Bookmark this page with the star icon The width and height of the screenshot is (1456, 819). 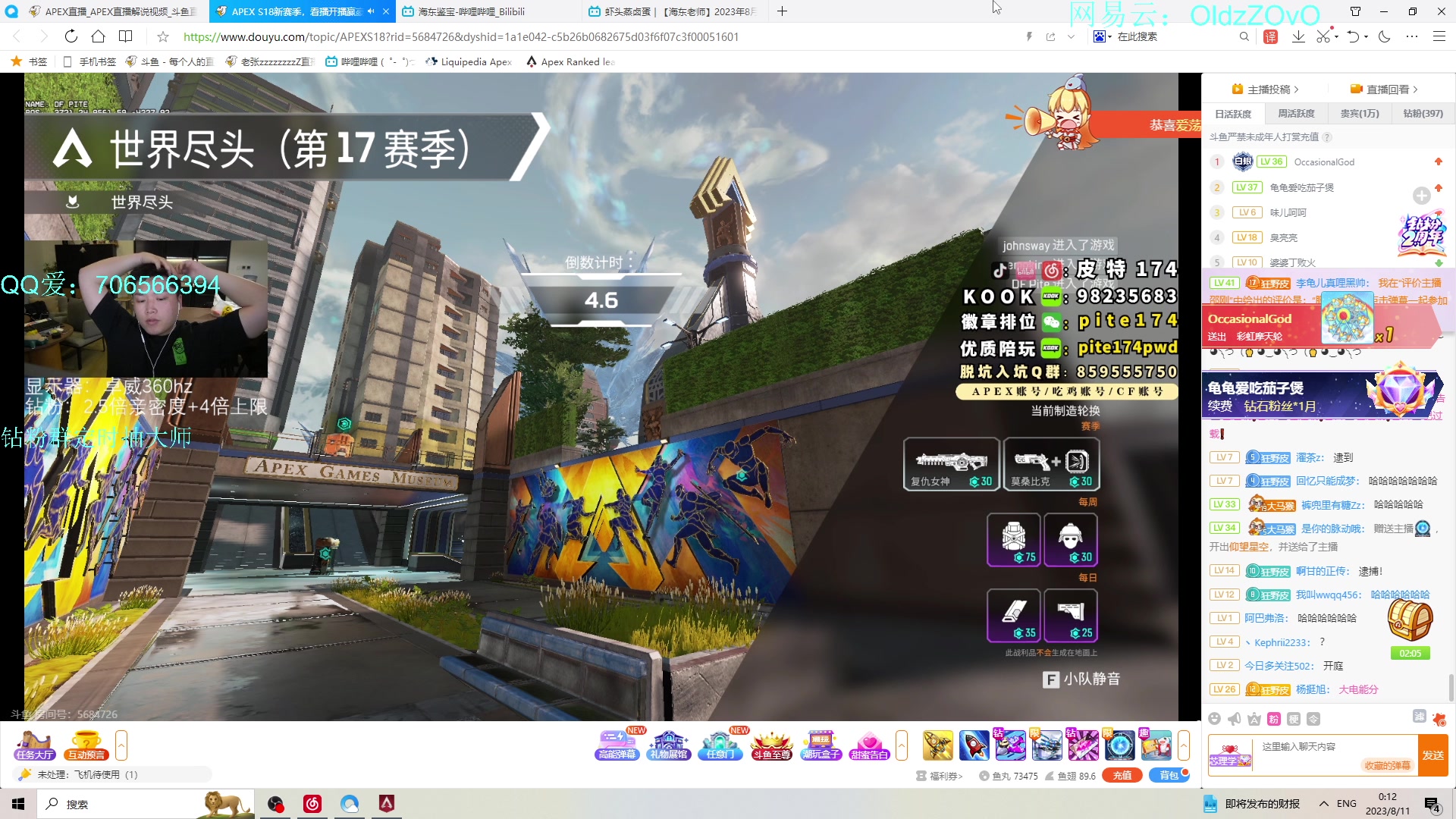[162, 36]
